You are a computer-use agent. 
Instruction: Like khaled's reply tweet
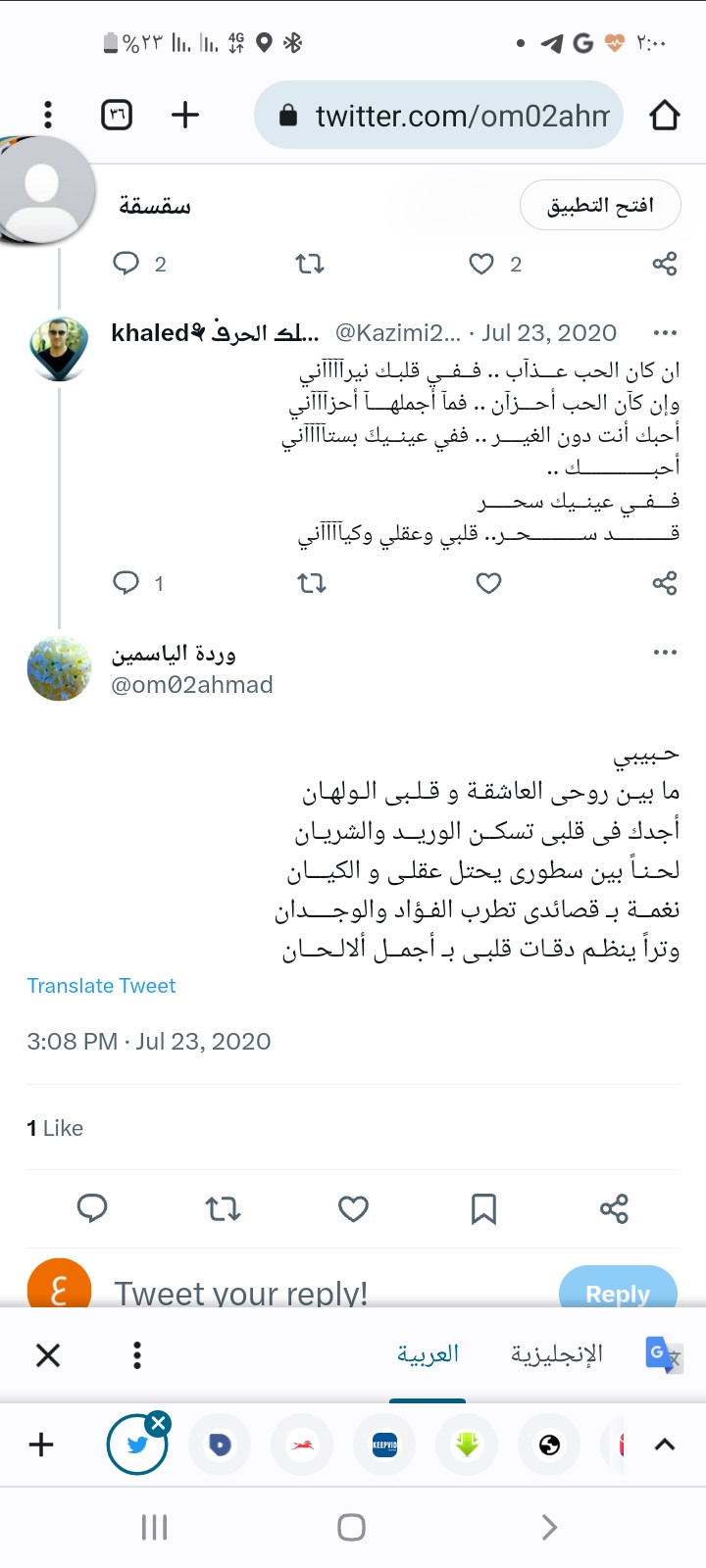(488, 584)
